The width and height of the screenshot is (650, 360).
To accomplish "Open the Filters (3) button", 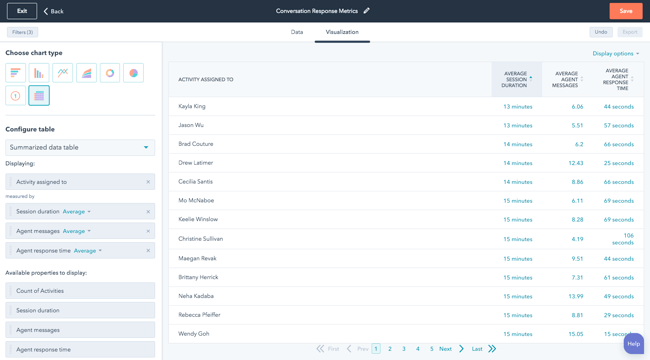I will pos(22,32).
